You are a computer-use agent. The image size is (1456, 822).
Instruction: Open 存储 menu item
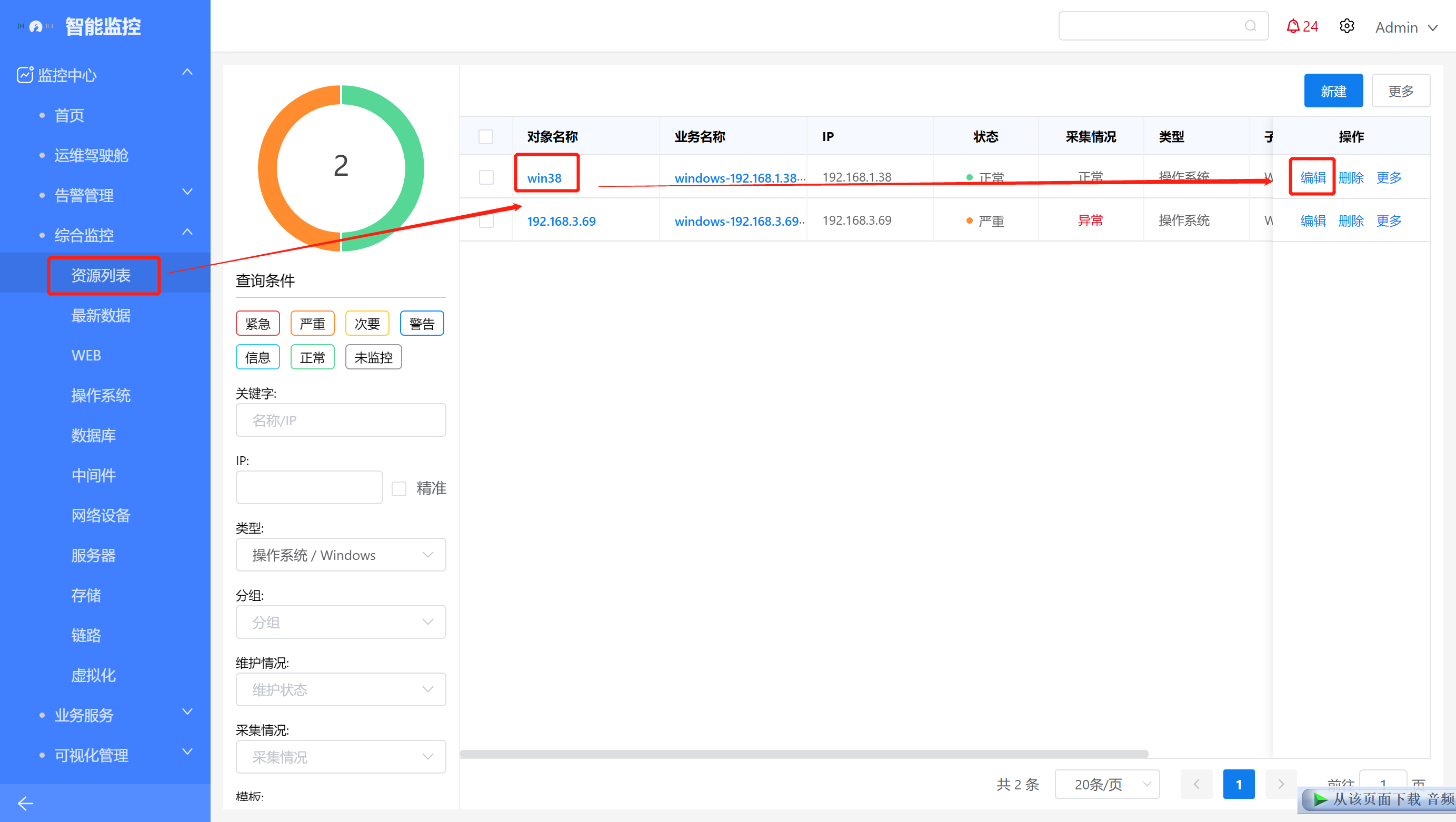click(x=86, y=595)
